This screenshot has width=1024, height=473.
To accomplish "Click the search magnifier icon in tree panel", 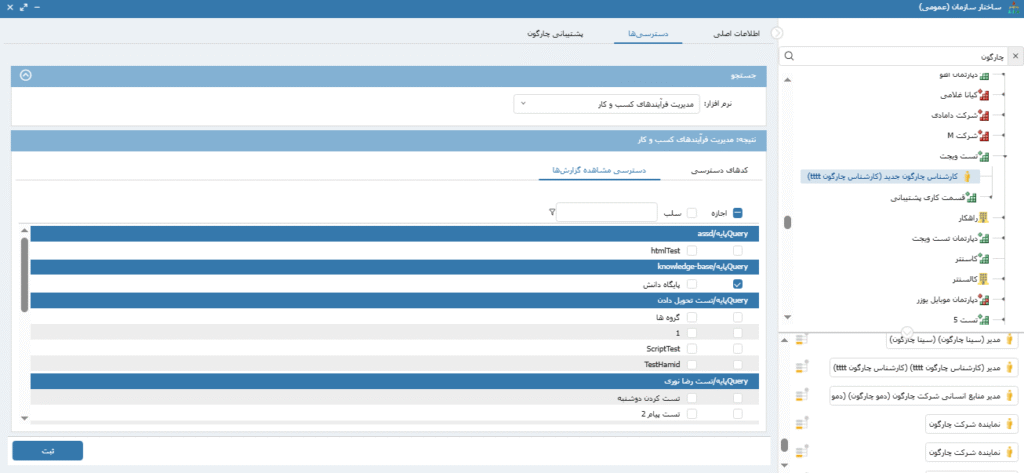I will coord(790,56).
